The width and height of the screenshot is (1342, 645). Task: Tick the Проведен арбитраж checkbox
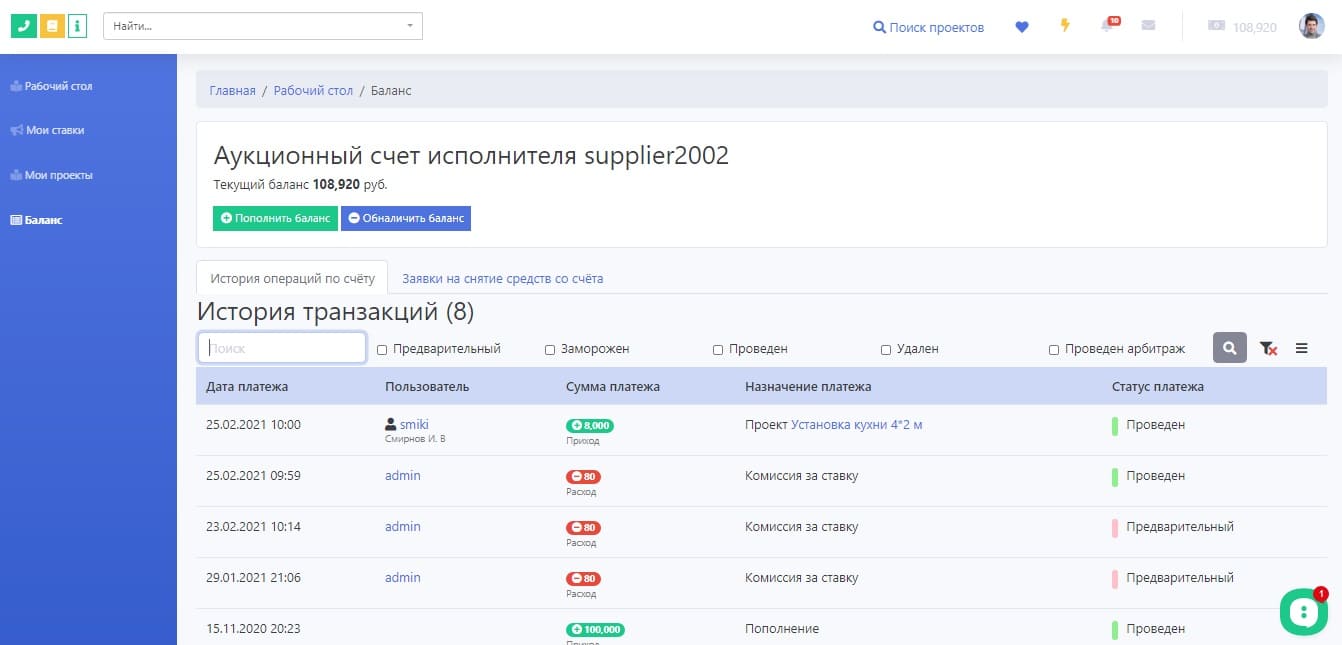1054,350
